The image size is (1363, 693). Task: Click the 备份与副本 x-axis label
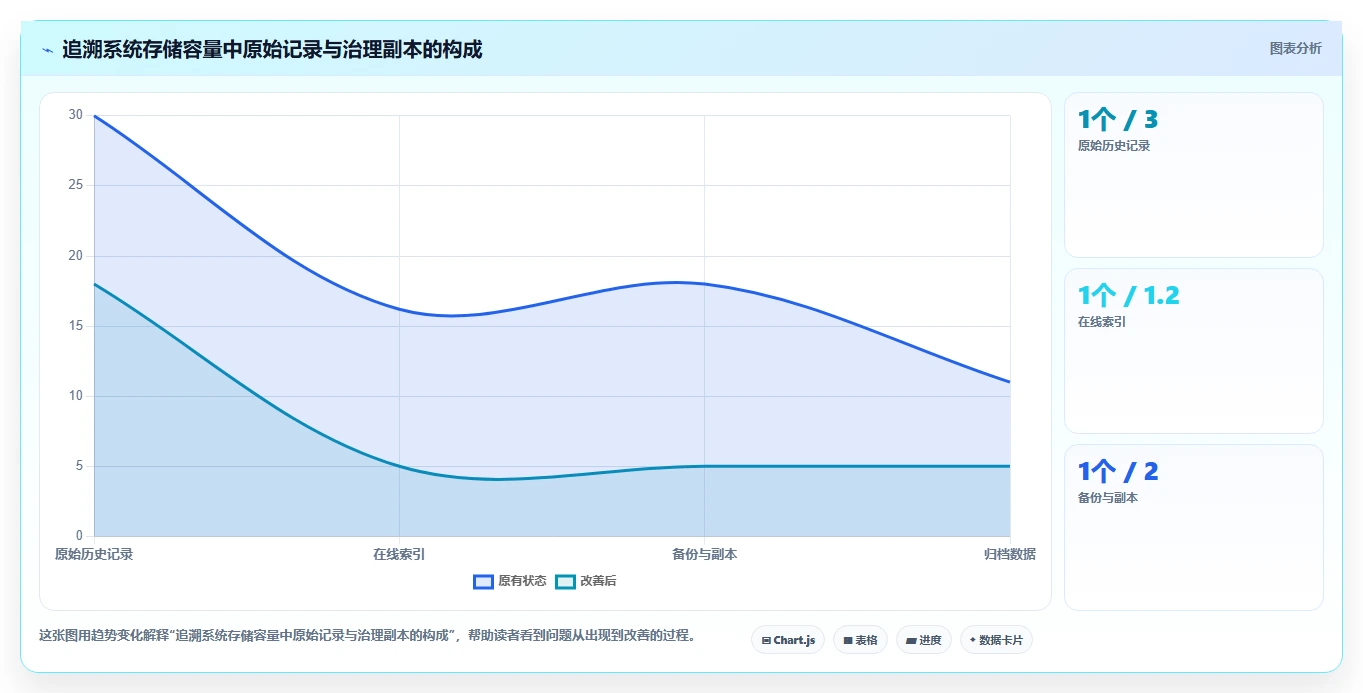(x=704, y=554)
